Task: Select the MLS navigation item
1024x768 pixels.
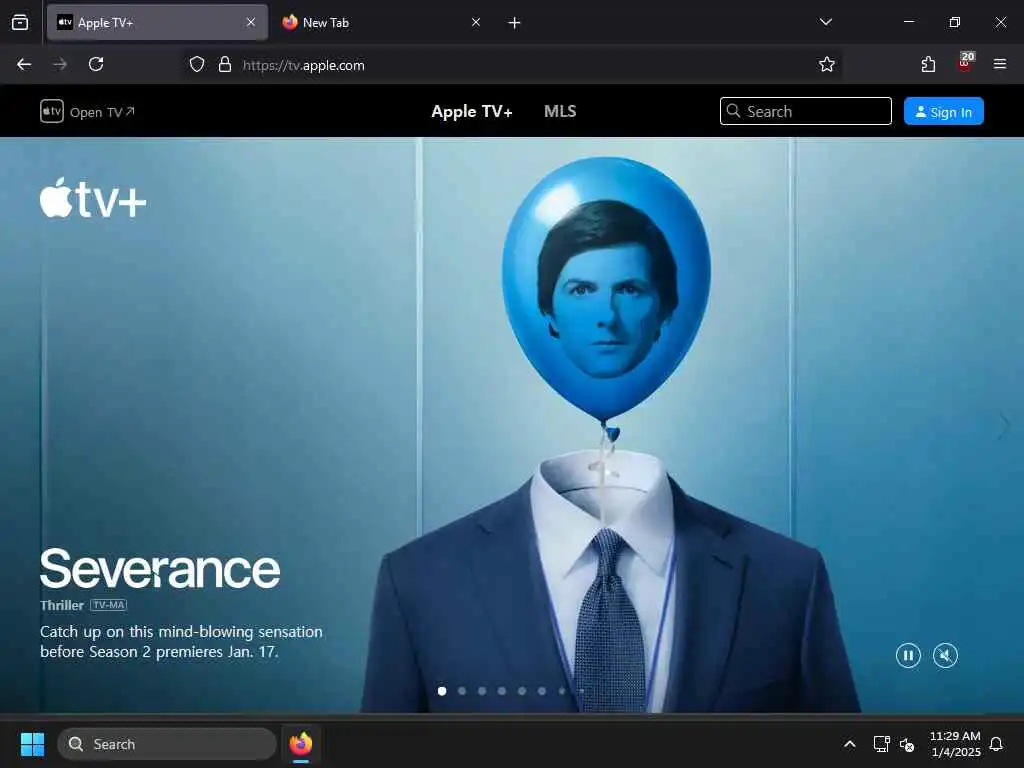Action: [x=560, y=112]
